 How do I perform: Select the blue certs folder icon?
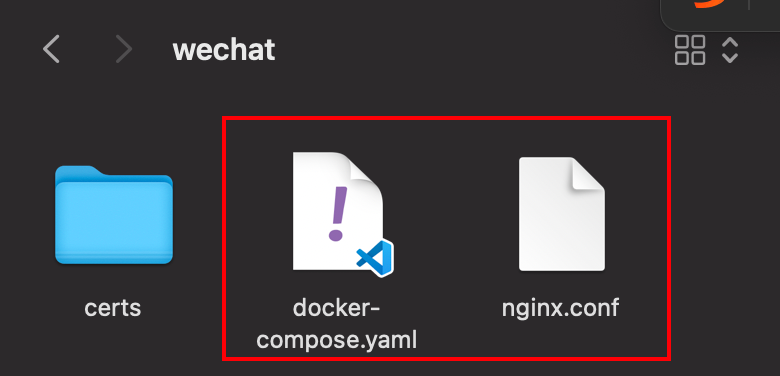113,214
